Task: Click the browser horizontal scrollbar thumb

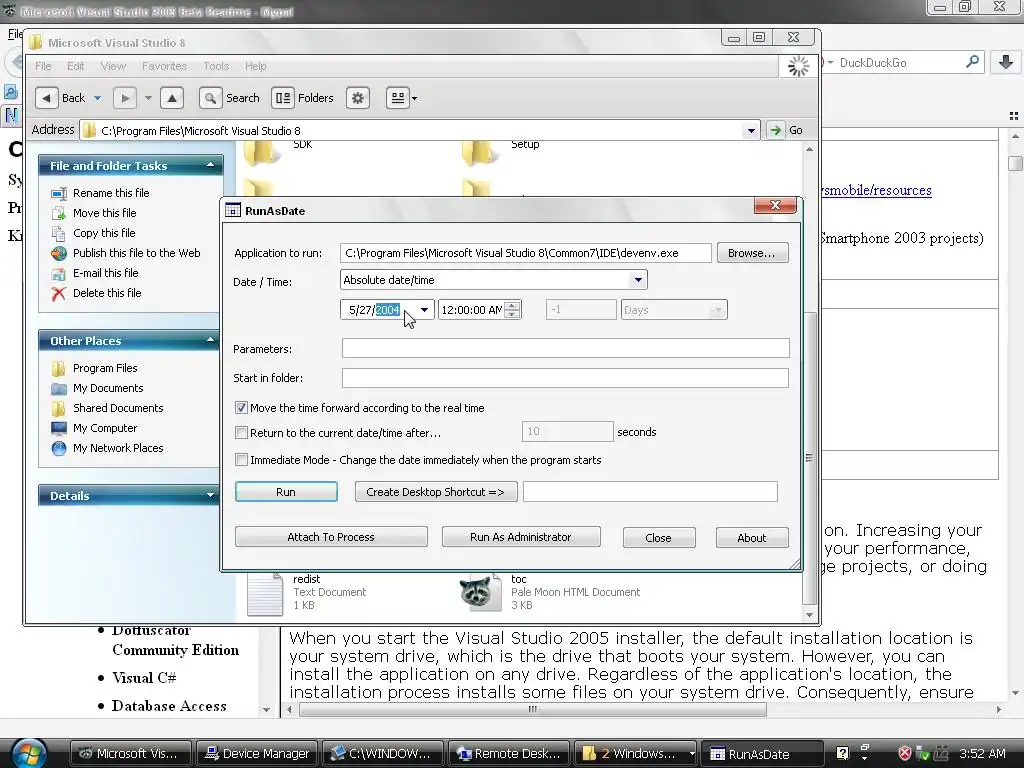Action: (533, 709)
